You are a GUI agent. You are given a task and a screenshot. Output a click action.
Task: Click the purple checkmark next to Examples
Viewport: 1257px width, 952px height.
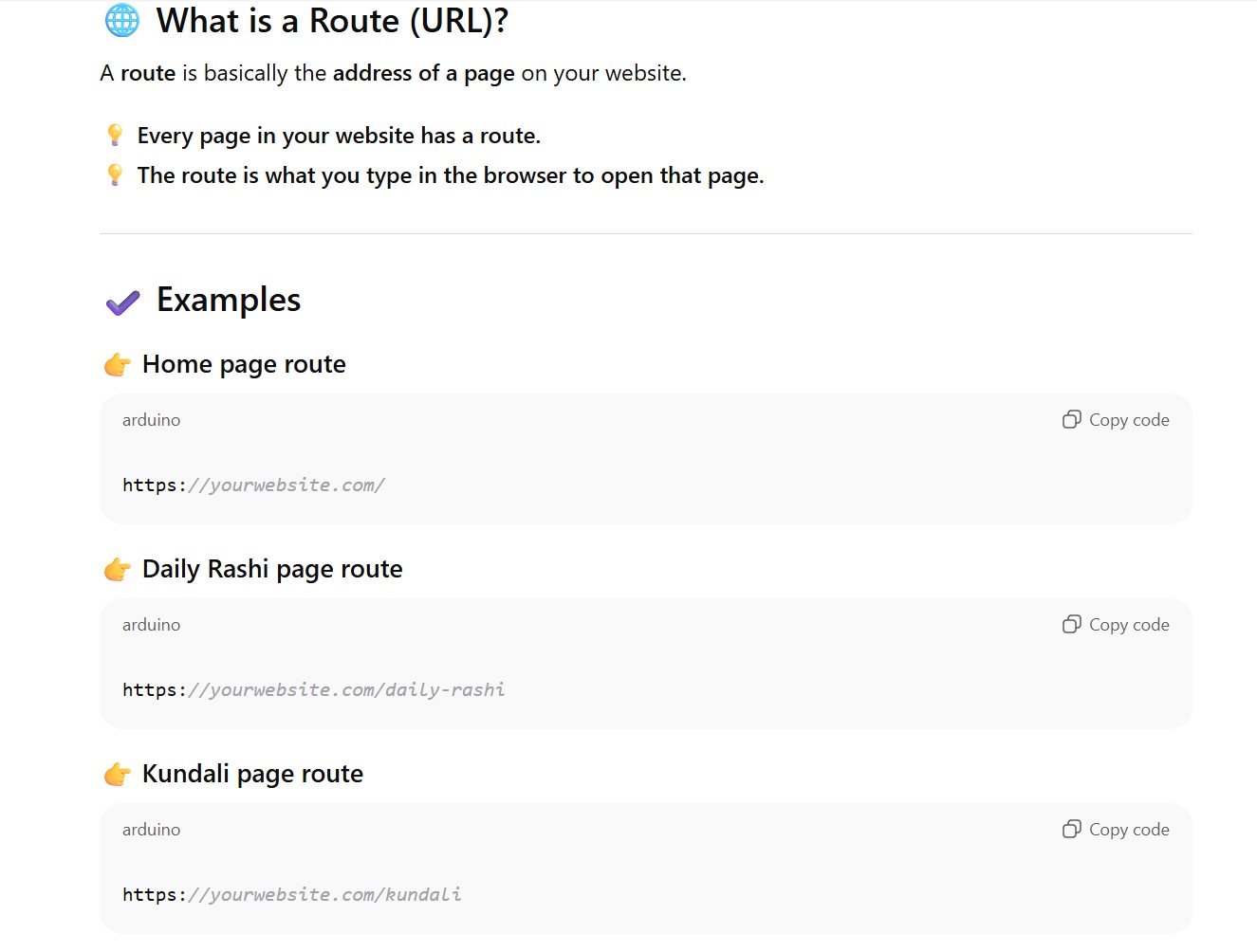click(122, 302)
